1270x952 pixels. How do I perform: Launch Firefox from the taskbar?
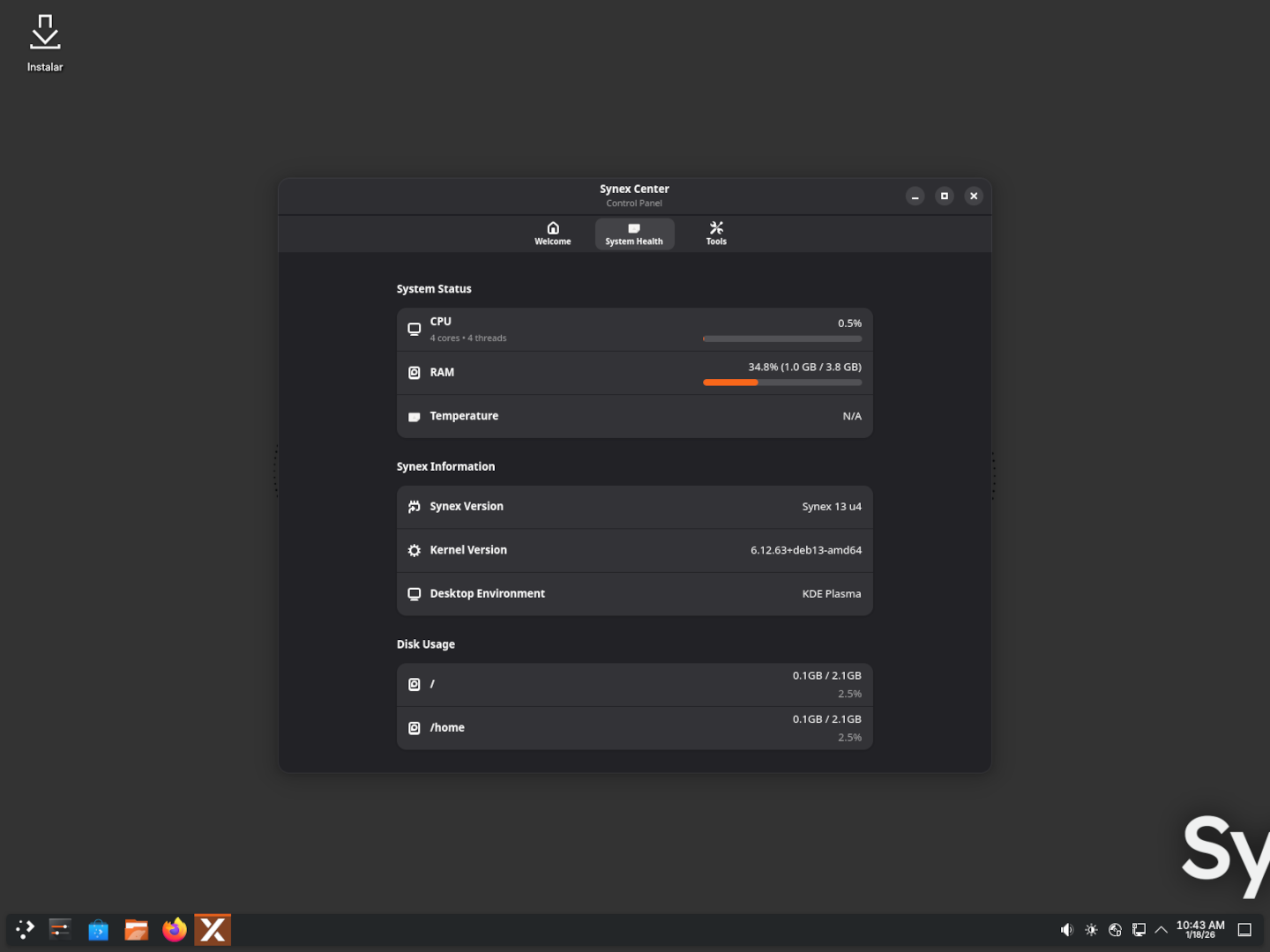[175, 929]
